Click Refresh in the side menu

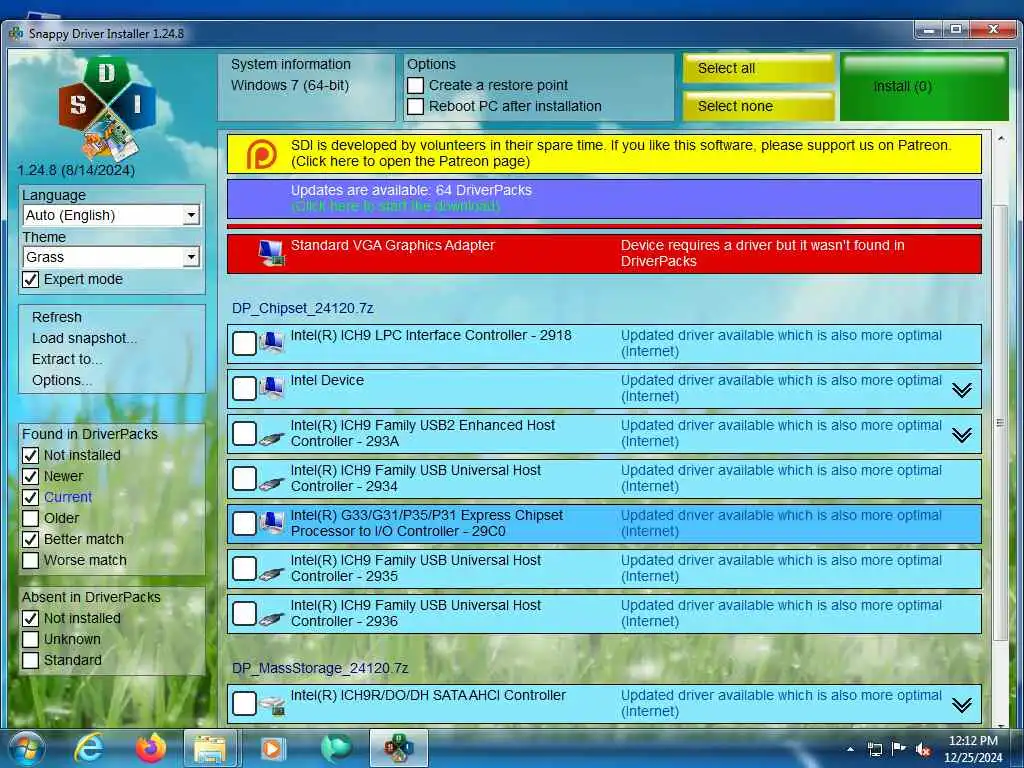click(57, 317)
